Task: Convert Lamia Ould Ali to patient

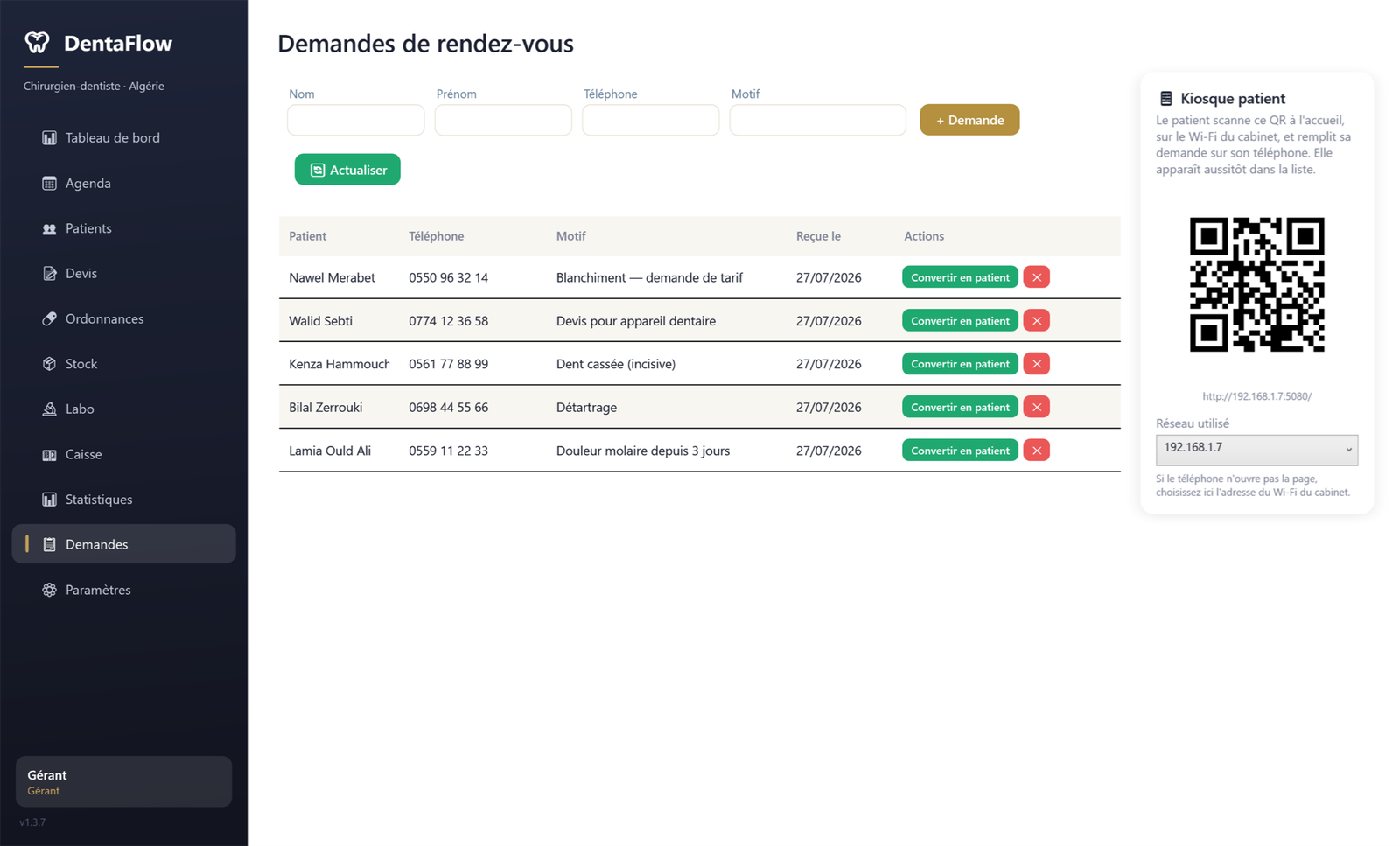Action: [x=960, y=451]
